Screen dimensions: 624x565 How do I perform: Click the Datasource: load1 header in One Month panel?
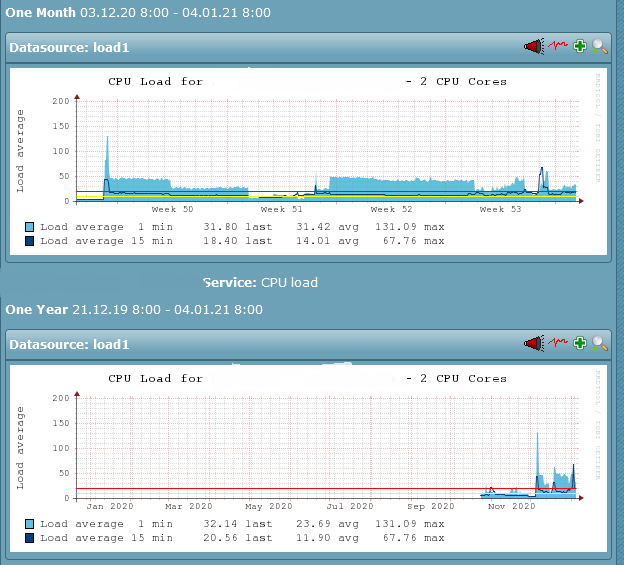70,47
